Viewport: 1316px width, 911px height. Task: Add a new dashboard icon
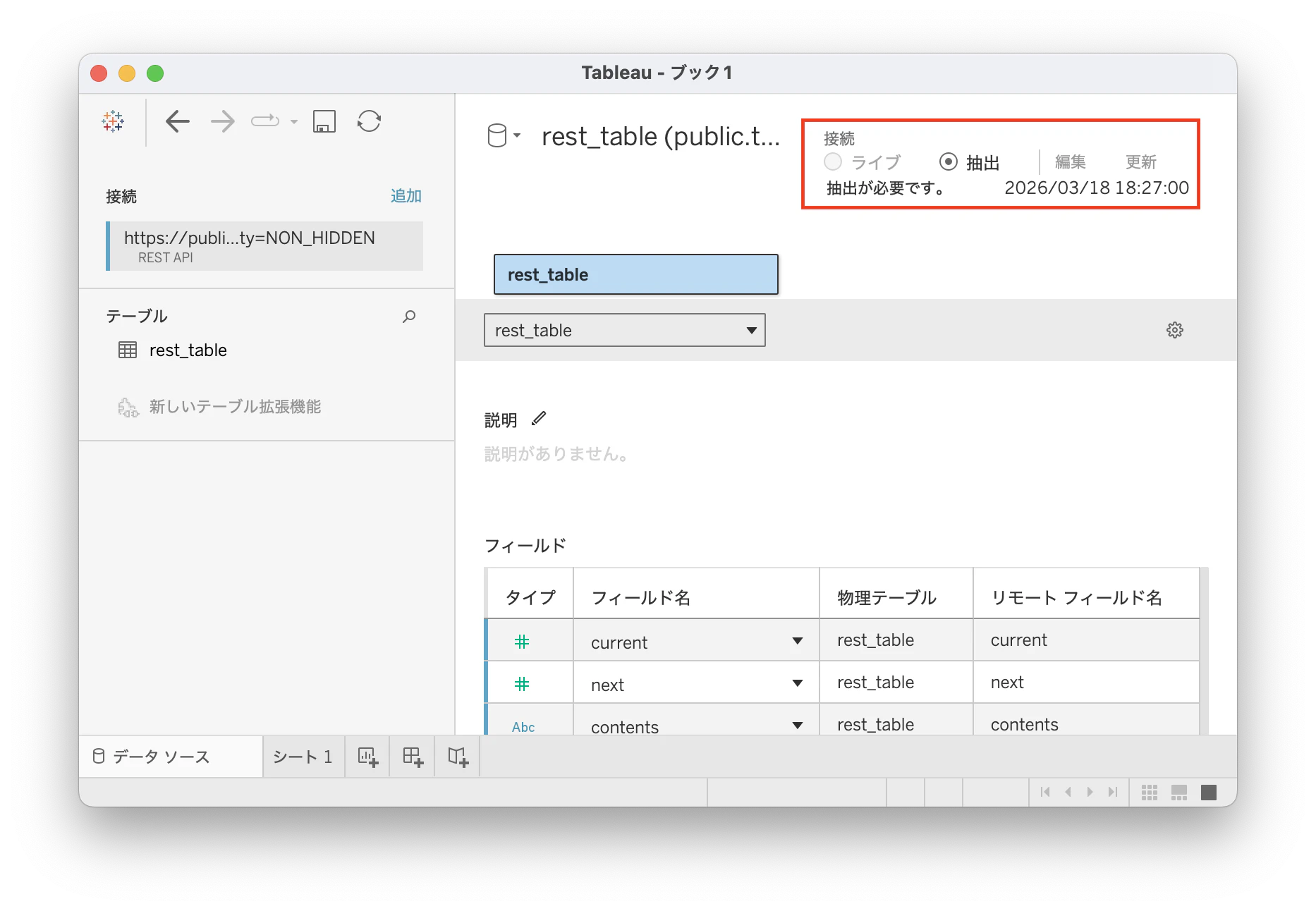click(x=413, y=757)
